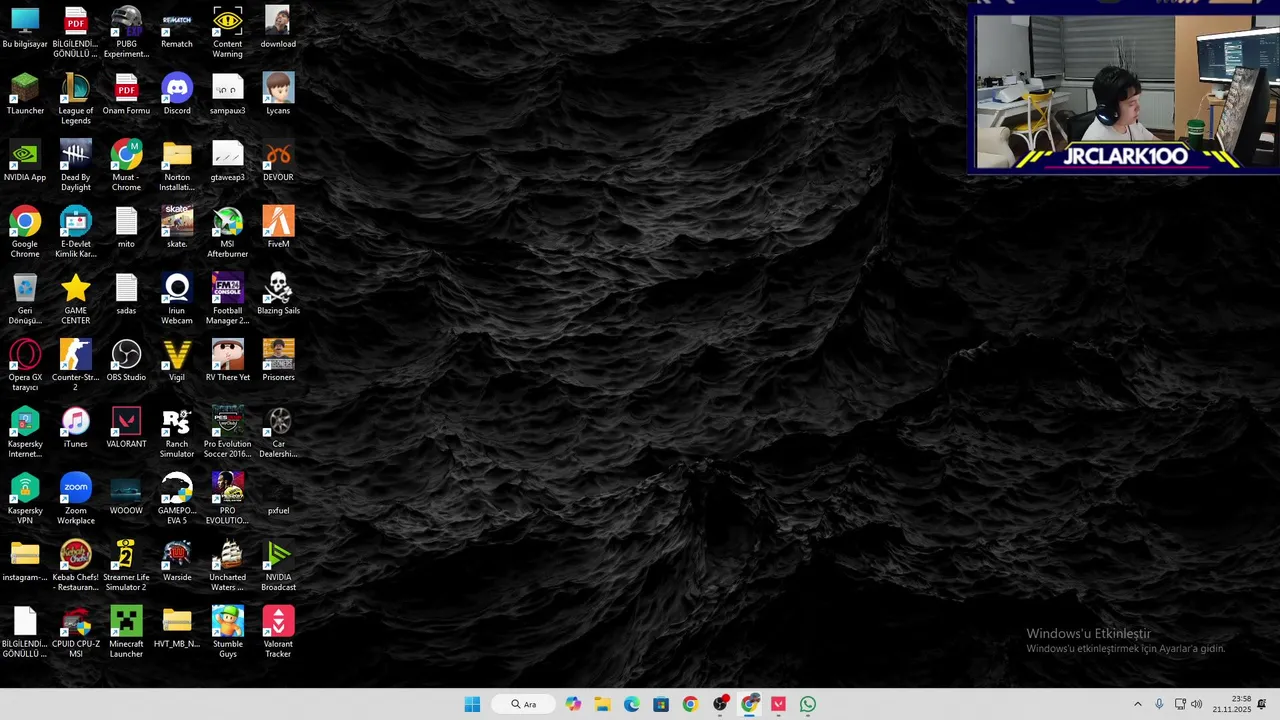Open the instagram folder icon
The width and height of the screenshot is (1280, 720).
[25, 561]
